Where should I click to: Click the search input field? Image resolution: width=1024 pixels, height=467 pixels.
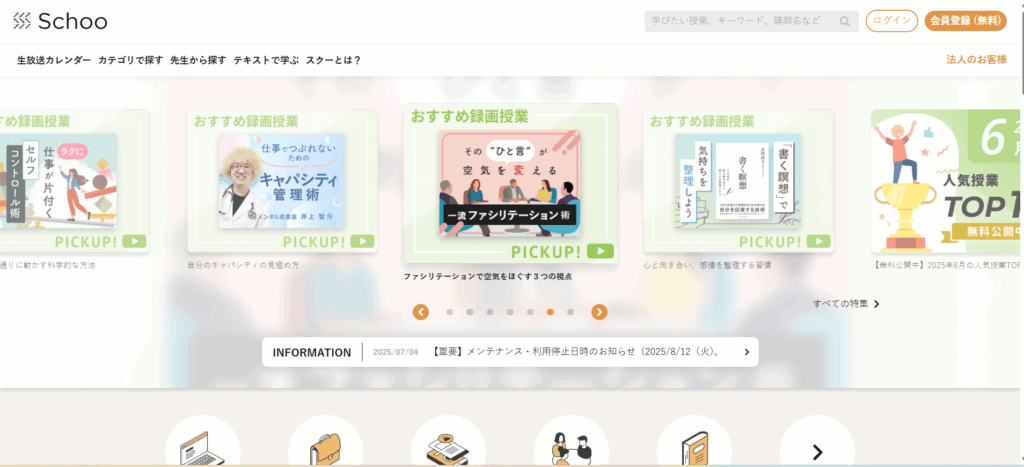click(x=743, y=21)
